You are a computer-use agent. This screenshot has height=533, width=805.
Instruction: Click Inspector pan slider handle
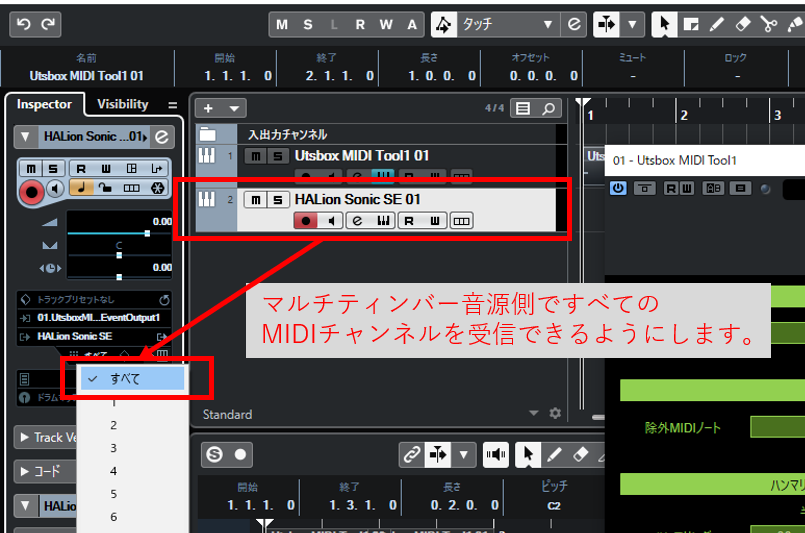coord(119,255)
